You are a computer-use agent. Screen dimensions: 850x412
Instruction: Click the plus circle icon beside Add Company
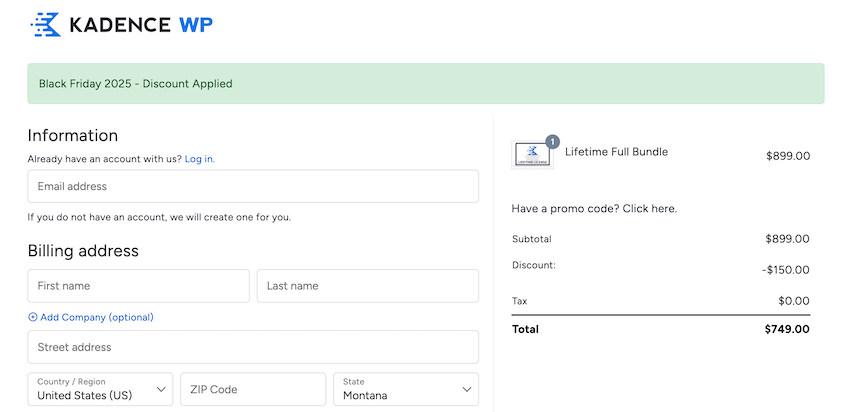click(33, 317)
